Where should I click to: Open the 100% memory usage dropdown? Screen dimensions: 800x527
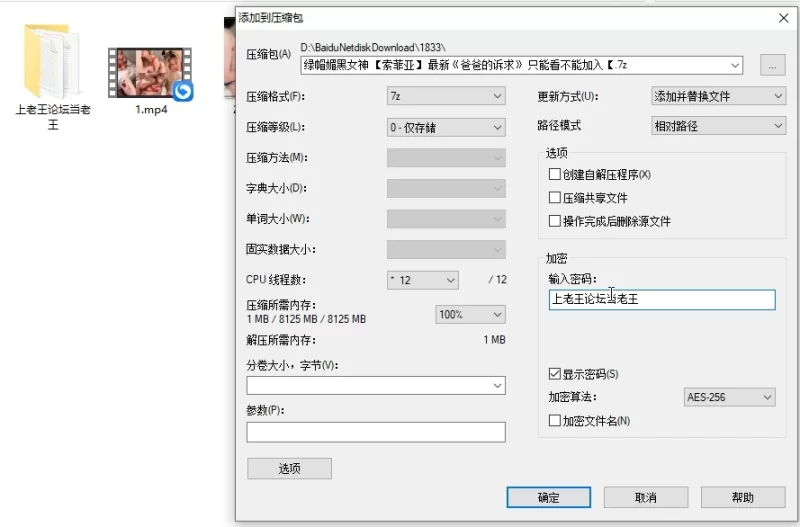[x=470, y=314]
